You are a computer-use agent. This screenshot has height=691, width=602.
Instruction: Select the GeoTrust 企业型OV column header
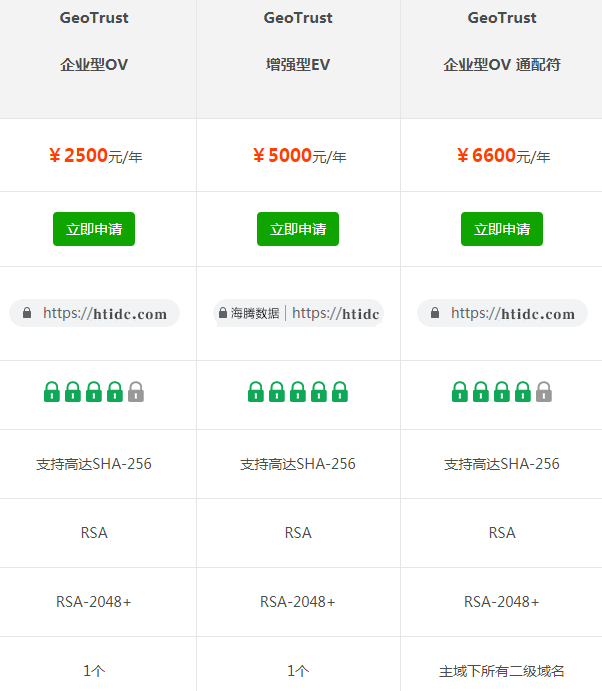click(x=94, y=42)
